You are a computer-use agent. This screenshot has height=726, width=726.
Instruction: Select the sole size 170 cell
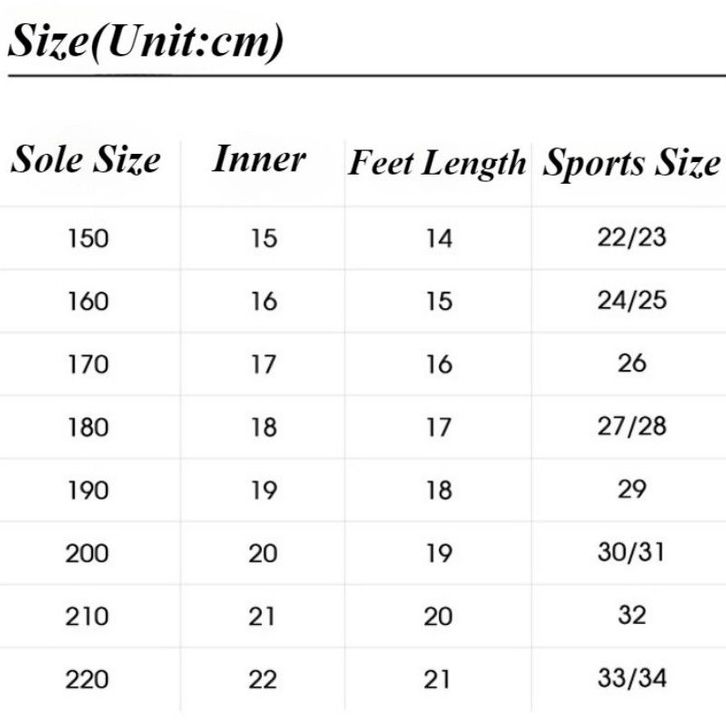click(x=87, y=364)
